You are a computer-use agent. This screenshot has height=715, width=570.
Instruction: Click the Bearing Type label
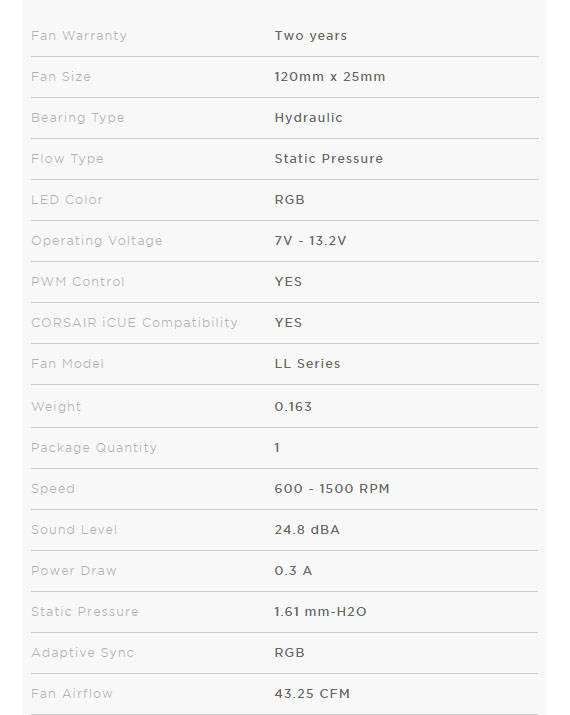click(78, 118)
